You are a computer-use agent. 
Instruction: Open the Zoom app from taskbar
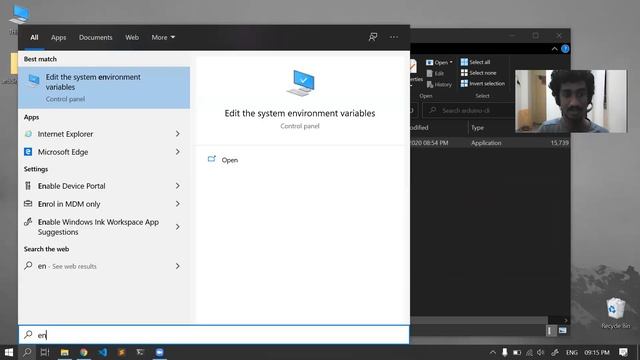coord(160,352)
